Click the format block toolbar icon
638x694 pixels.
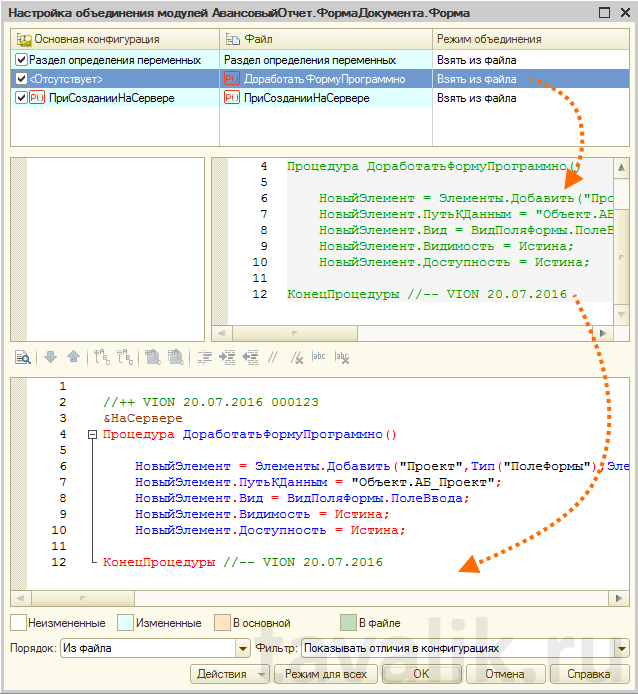[x=205, y=357]
